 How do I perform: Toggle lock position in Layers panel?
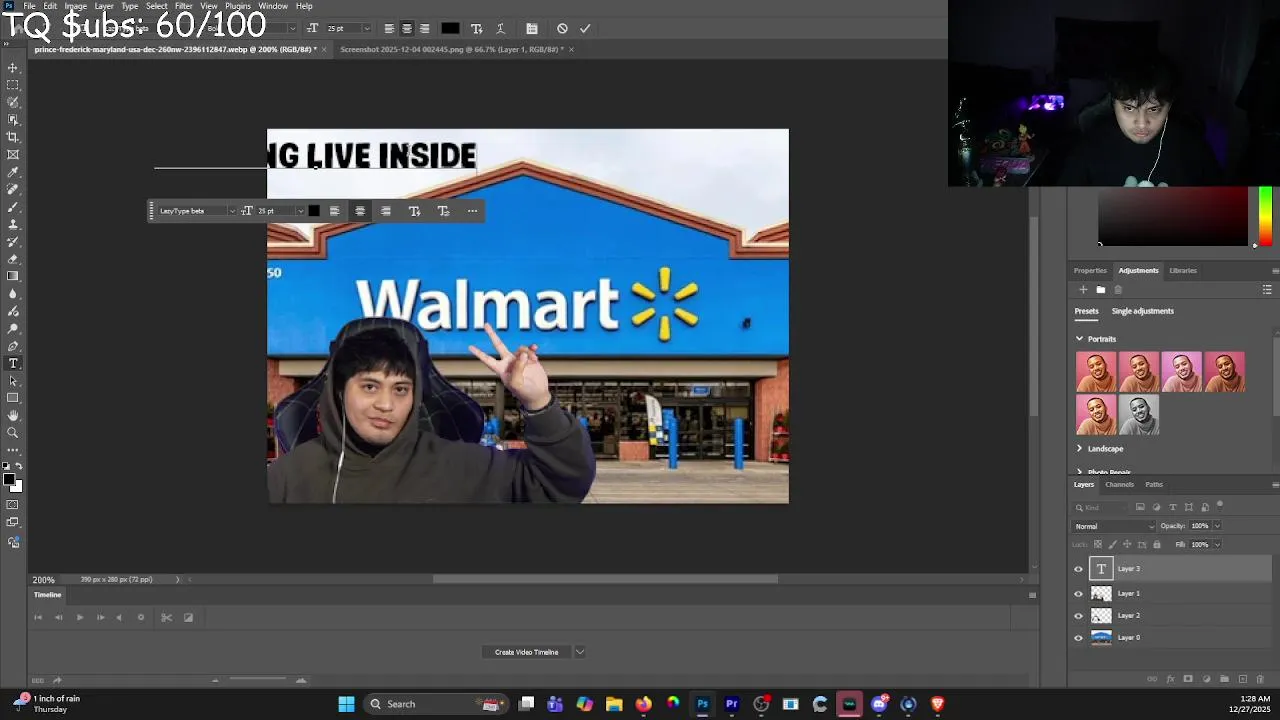pyautogui.click(x=1127, y=545)
